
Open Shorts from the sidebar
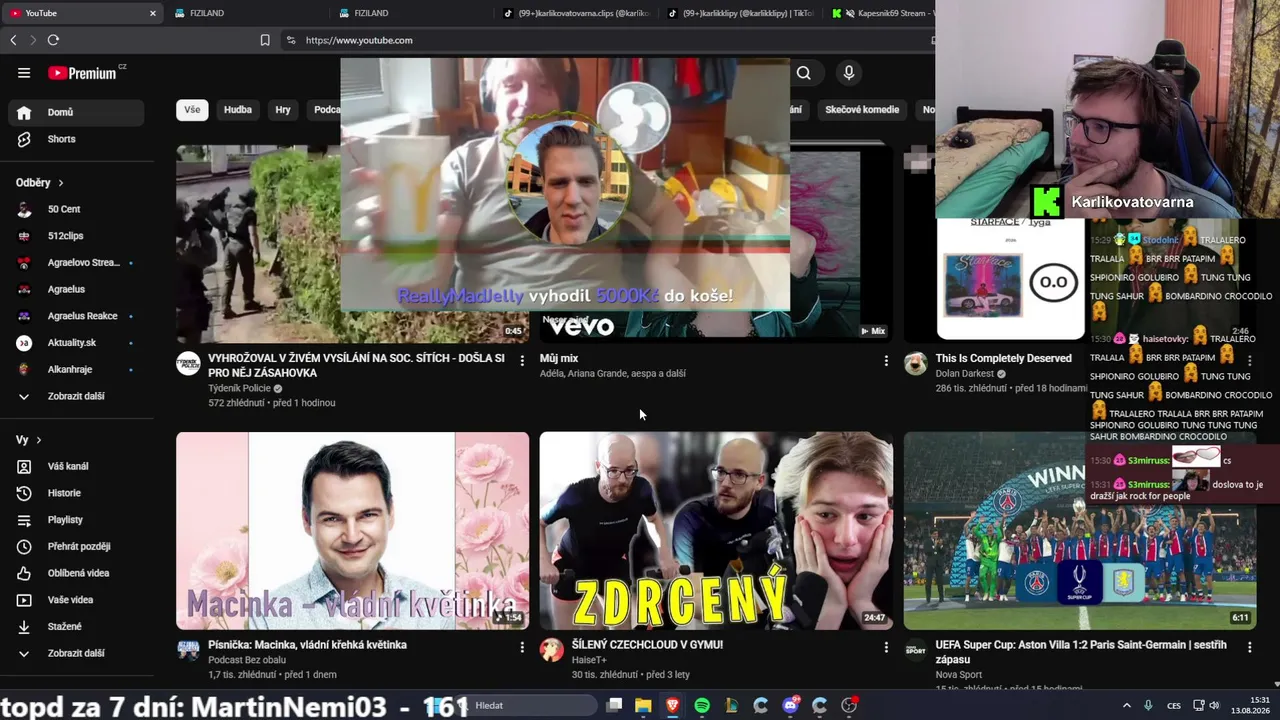click(76, 139)
